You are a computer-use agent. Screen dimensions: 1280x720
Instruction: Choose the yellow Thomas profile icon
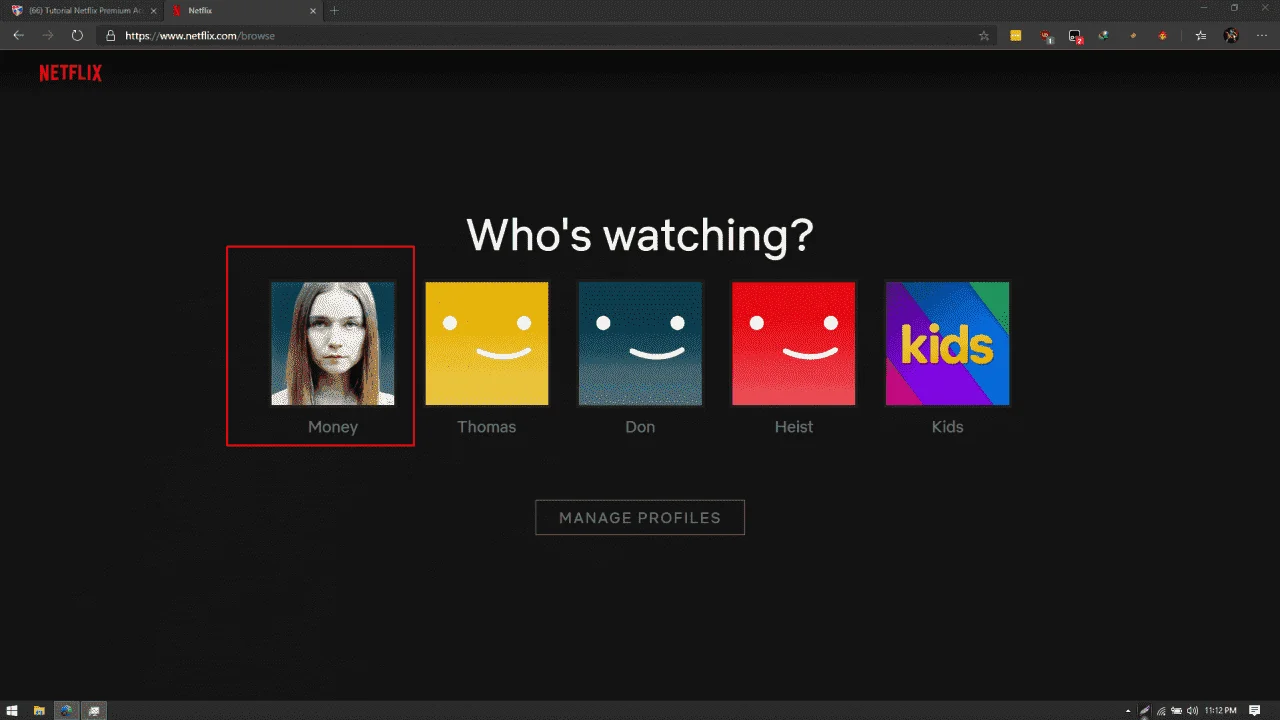coord(487,343)
